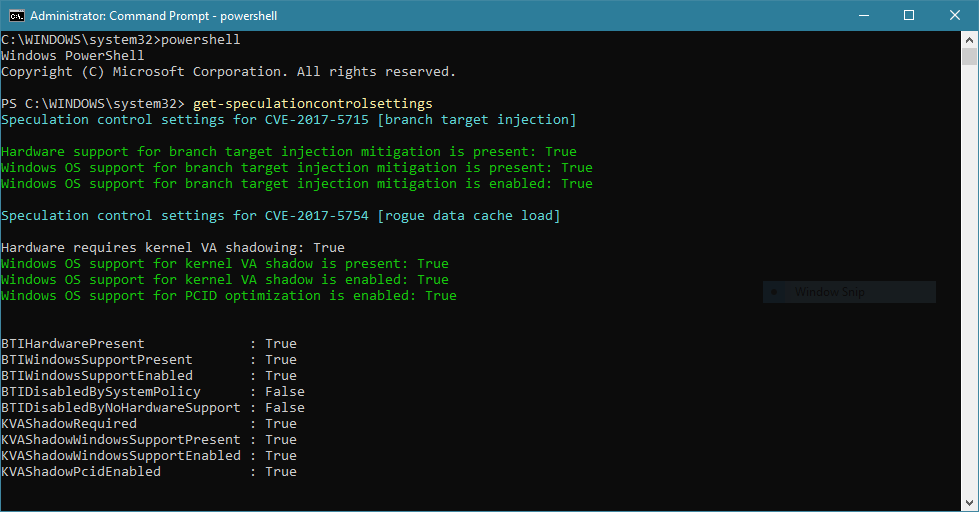Click the faint Window Snip overlay label

click(829, 292)
